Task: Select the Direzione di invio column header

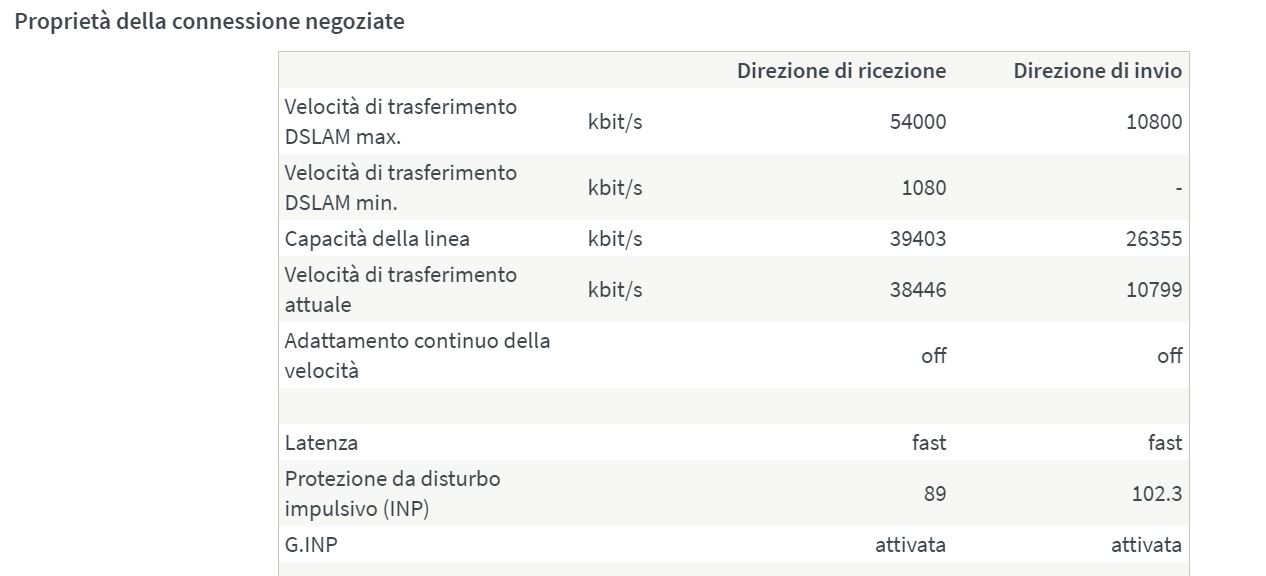Action: coord(1097,70)
